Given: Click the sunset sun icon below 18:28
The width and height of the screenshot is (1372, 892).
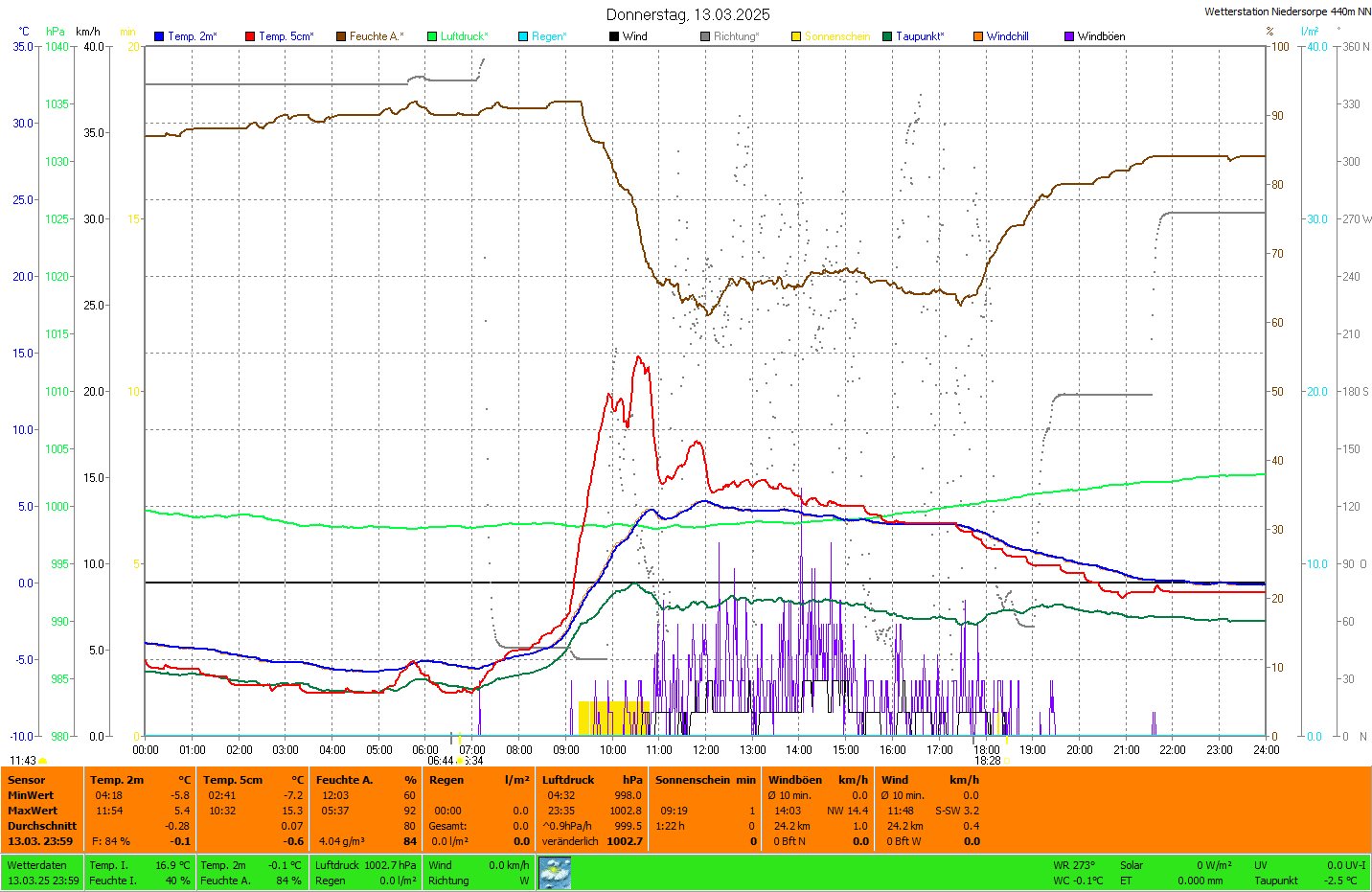Looking at the screenshot, I should pos(1006,761).
